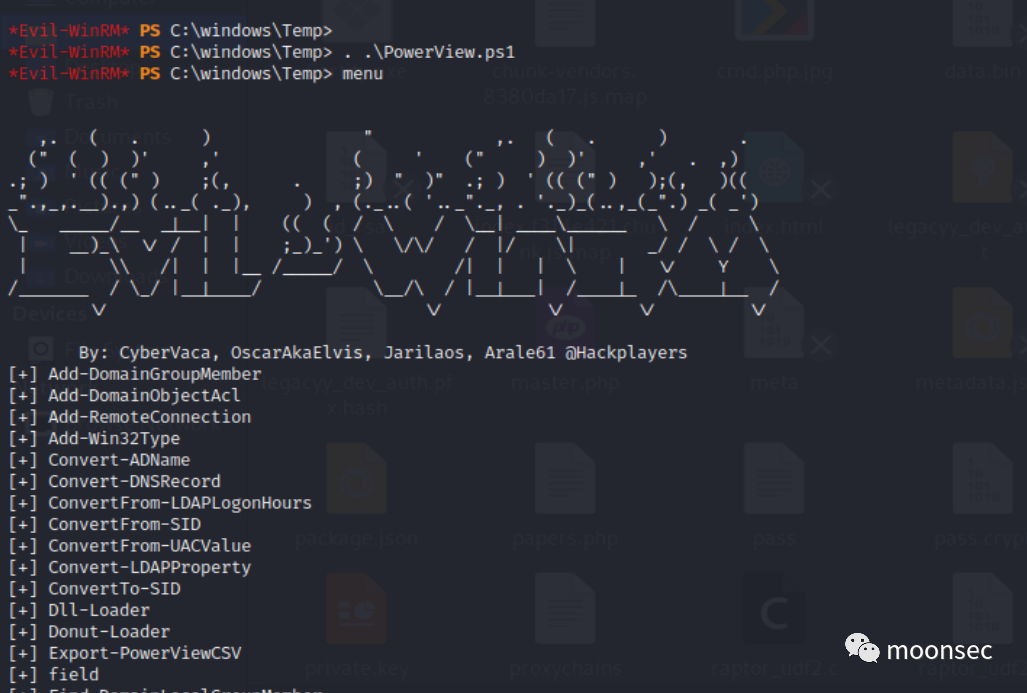
Task: Select the proxychains file icon behind terminal
Action: 565,609
